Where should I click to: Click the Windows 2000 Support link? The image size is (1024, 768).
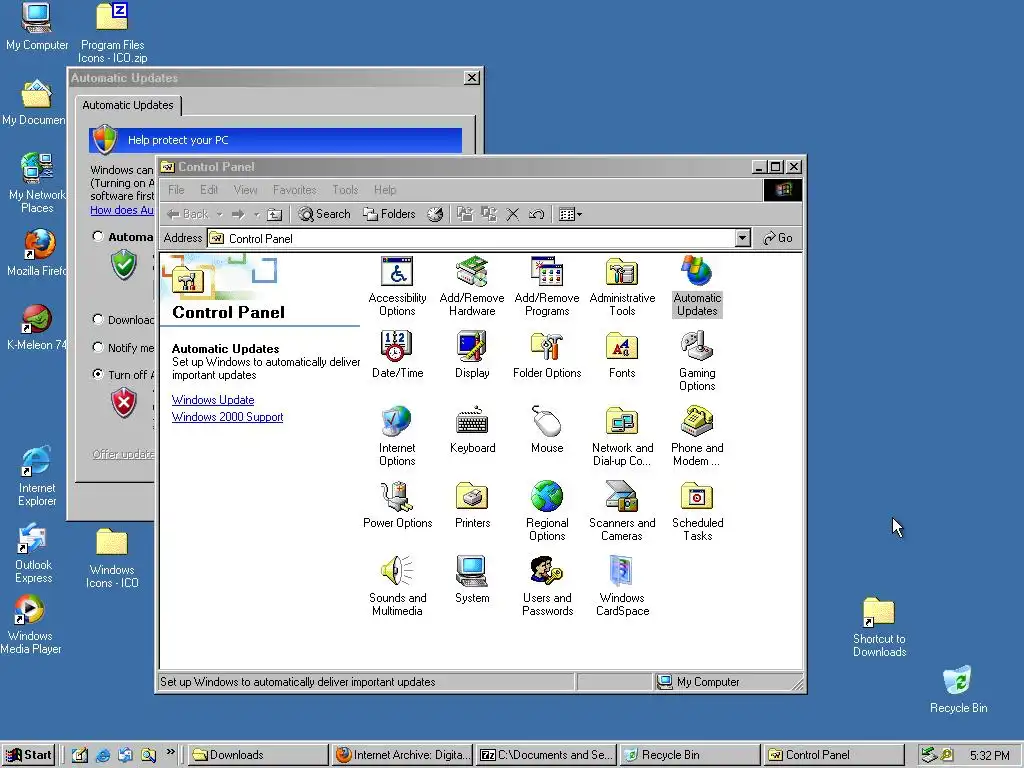[227, 417]
